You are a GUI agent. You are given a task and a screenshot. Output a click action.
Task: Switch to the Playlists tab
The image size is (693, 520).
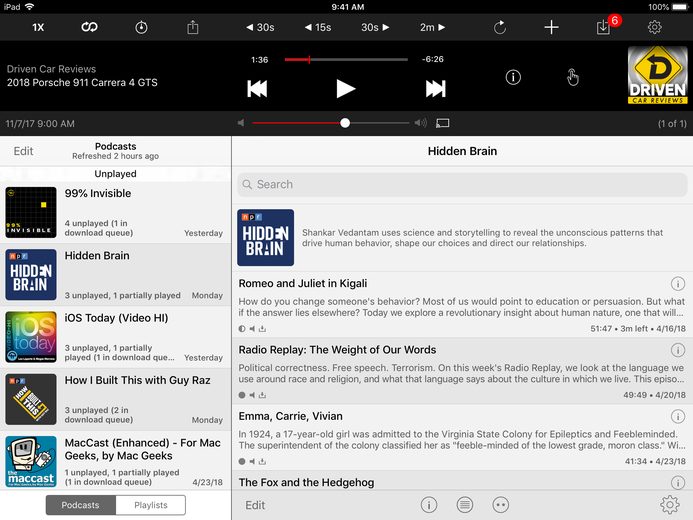(x=151, y=505)
